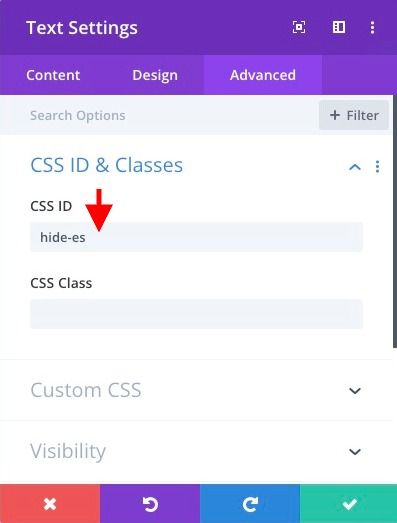Open the Filter options button
The height and width of the screenshot is (523, 397).
[354, 115]
